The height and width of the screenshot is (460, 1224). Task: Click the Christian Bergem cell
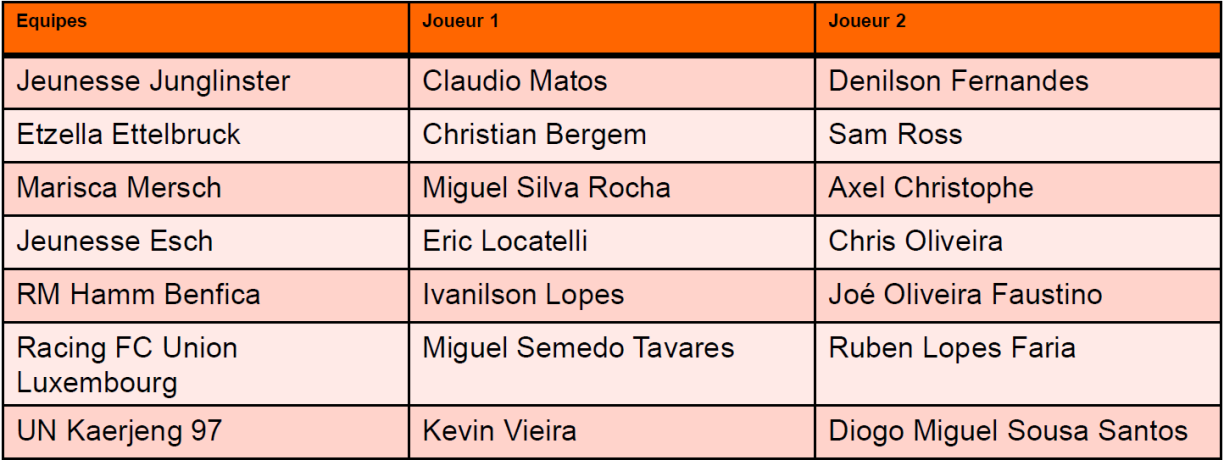(534, 134)
